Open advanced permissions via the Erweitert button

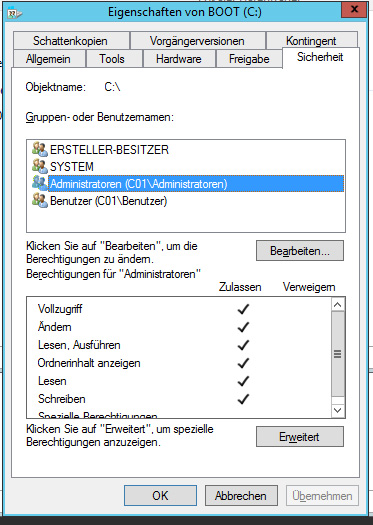click(300, 437)
